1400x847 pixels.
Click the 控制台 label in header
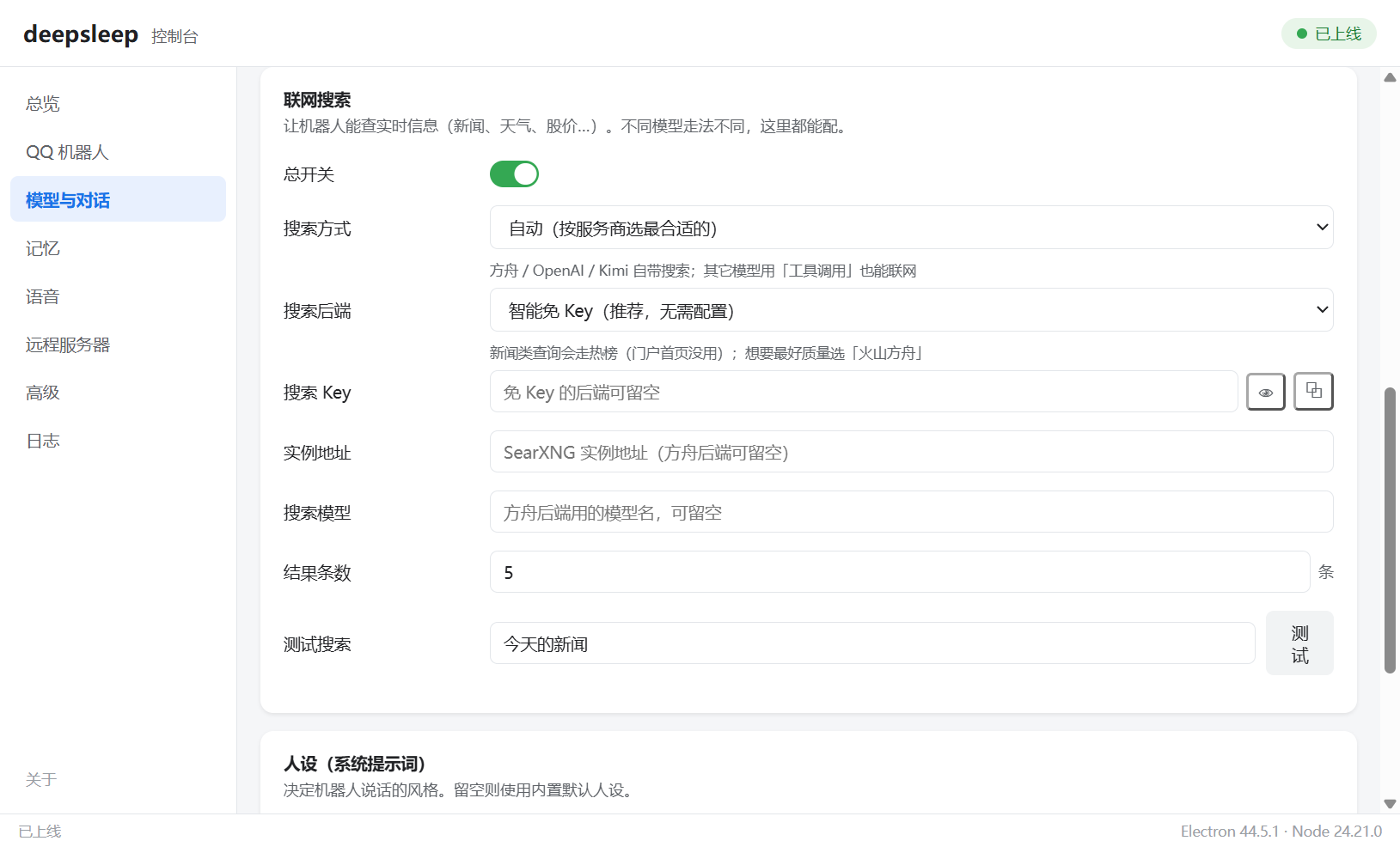point(174,36)
